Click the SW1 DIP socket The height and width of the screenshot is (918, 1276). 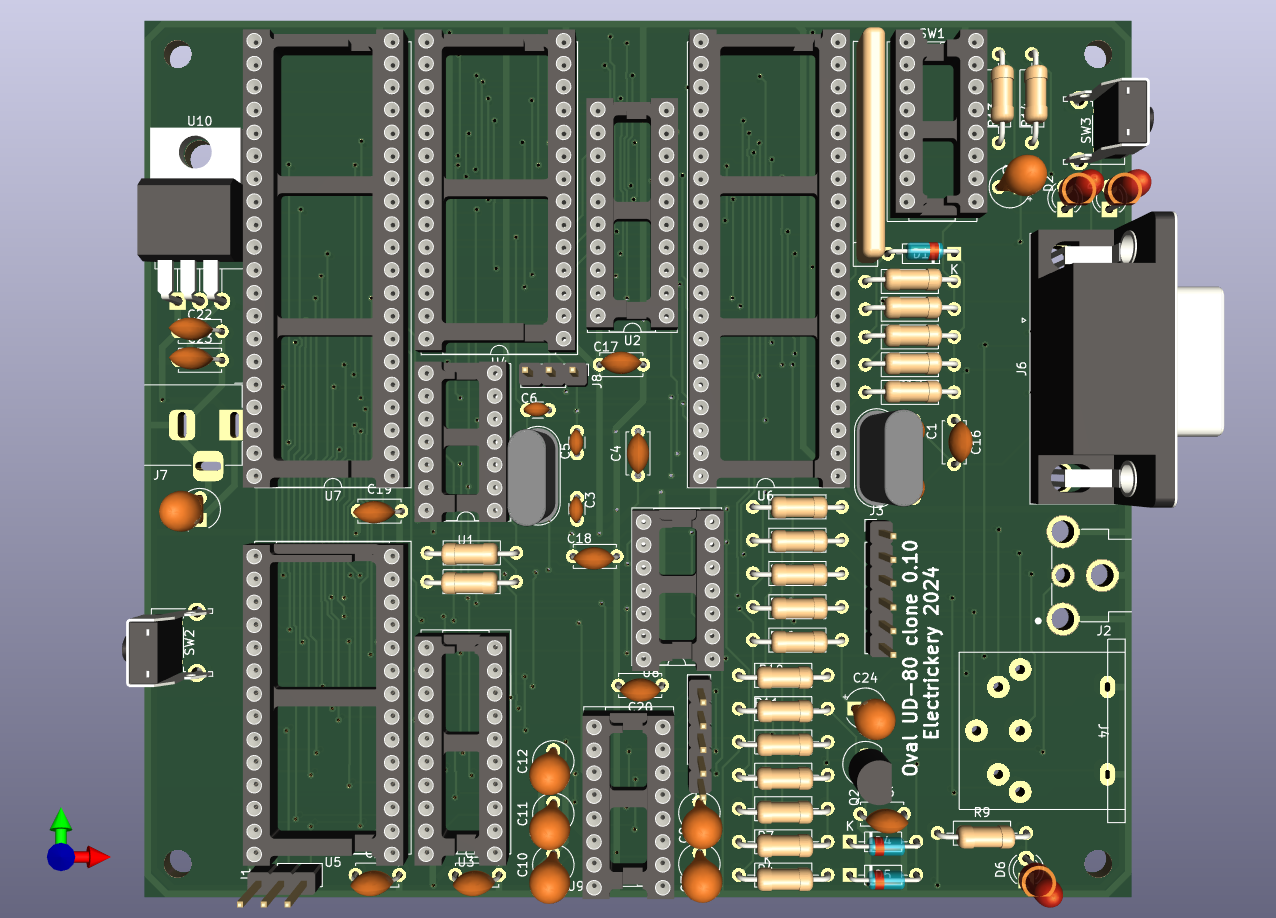(x=940, y=125)
